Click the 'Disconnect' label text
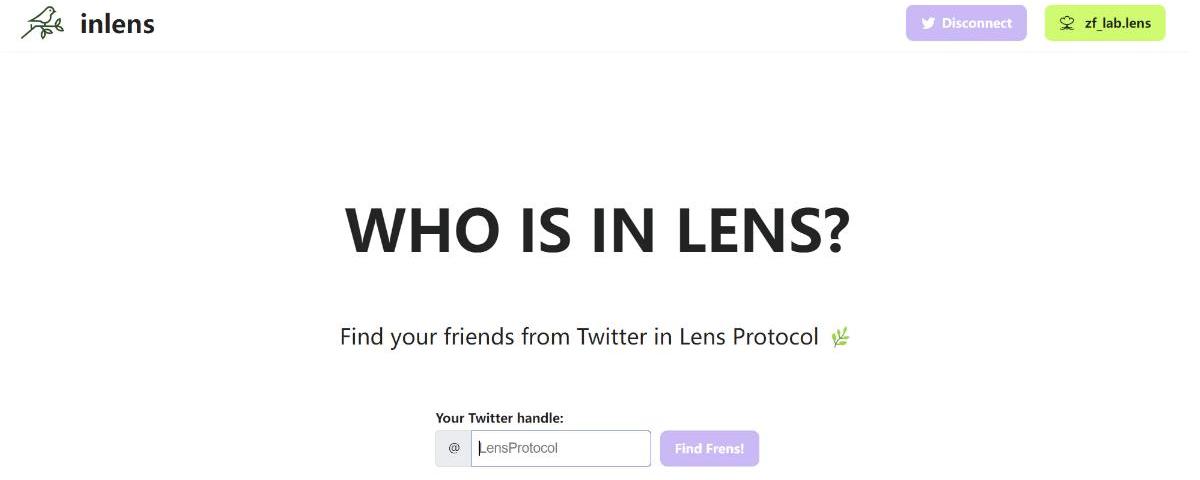This screenshot has height=480, width=1200. click(x=977, y=23)
